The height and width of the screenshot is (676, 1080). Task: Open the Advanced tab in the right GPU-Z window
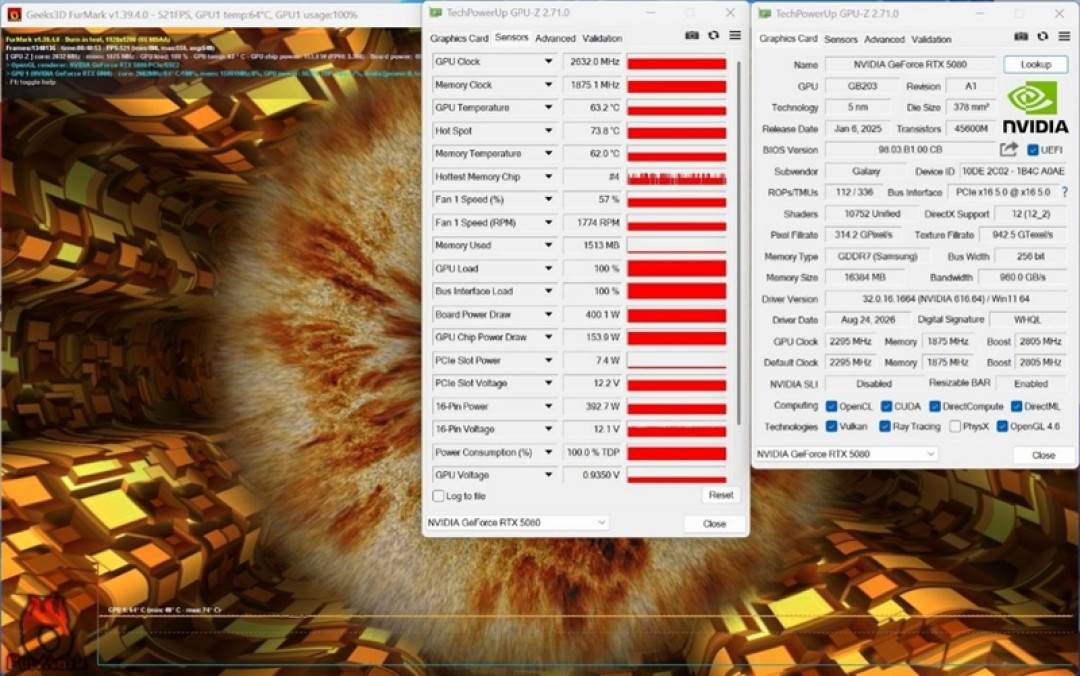[x=884, y=39]
